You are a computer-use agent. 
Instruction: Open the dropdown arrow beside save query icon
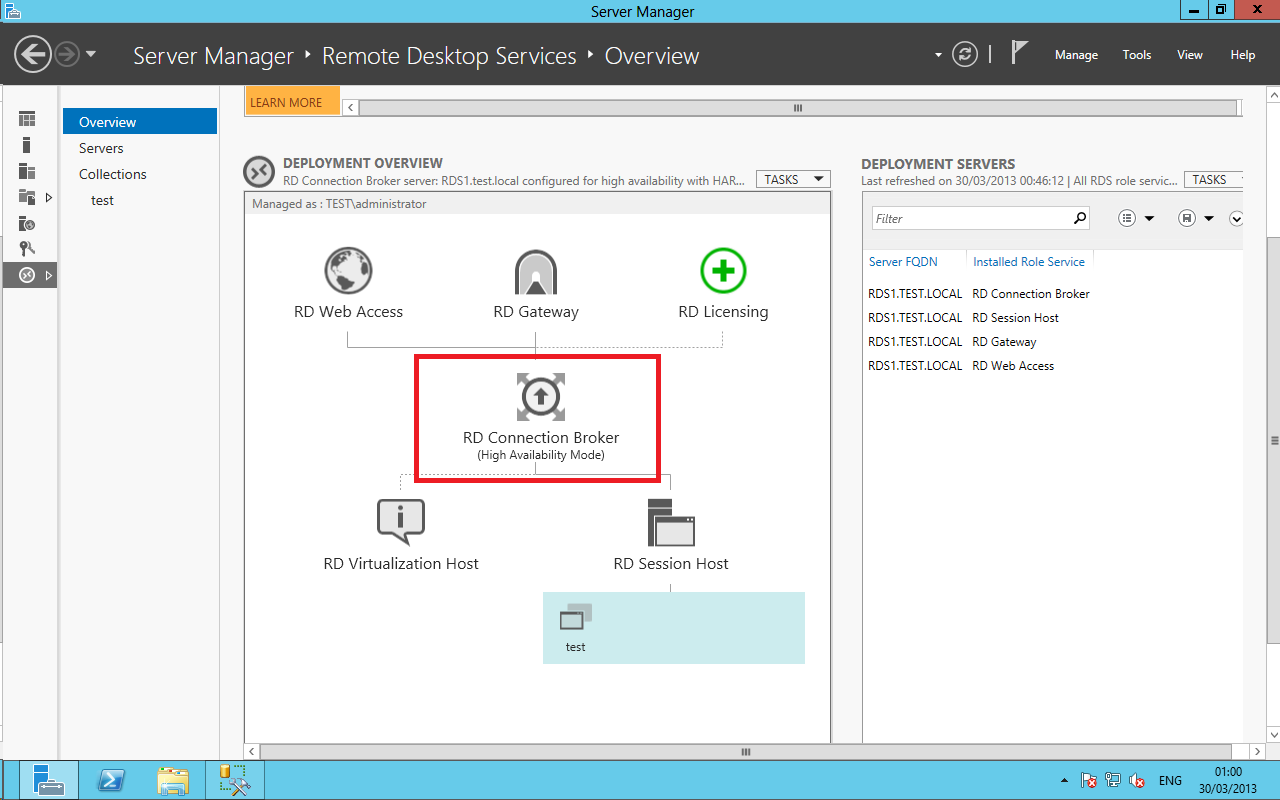click(1209, 219)
